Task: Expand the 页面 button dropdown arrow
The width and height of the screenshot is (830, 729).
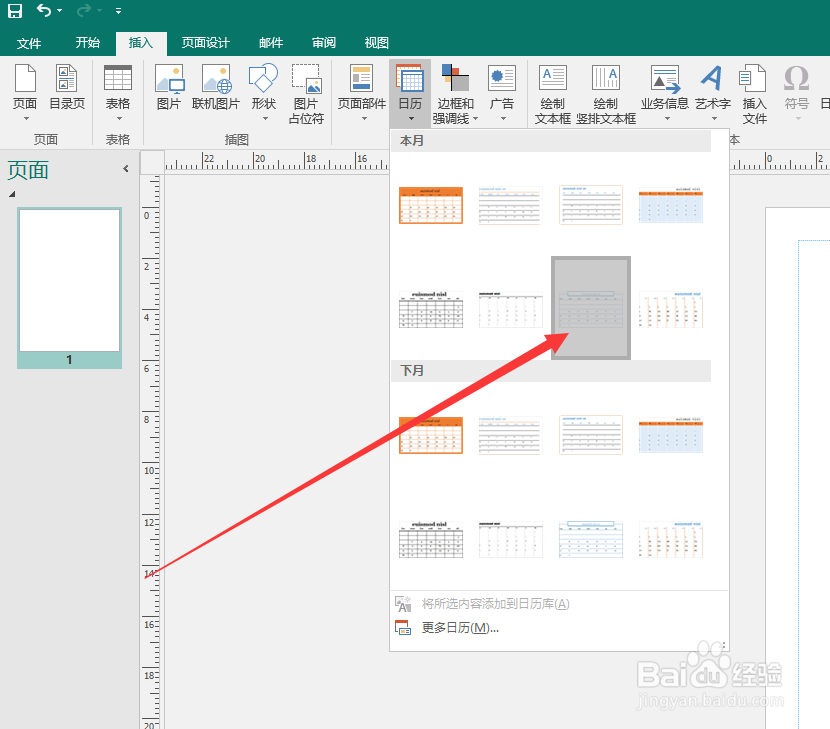Action: point(26,119)
